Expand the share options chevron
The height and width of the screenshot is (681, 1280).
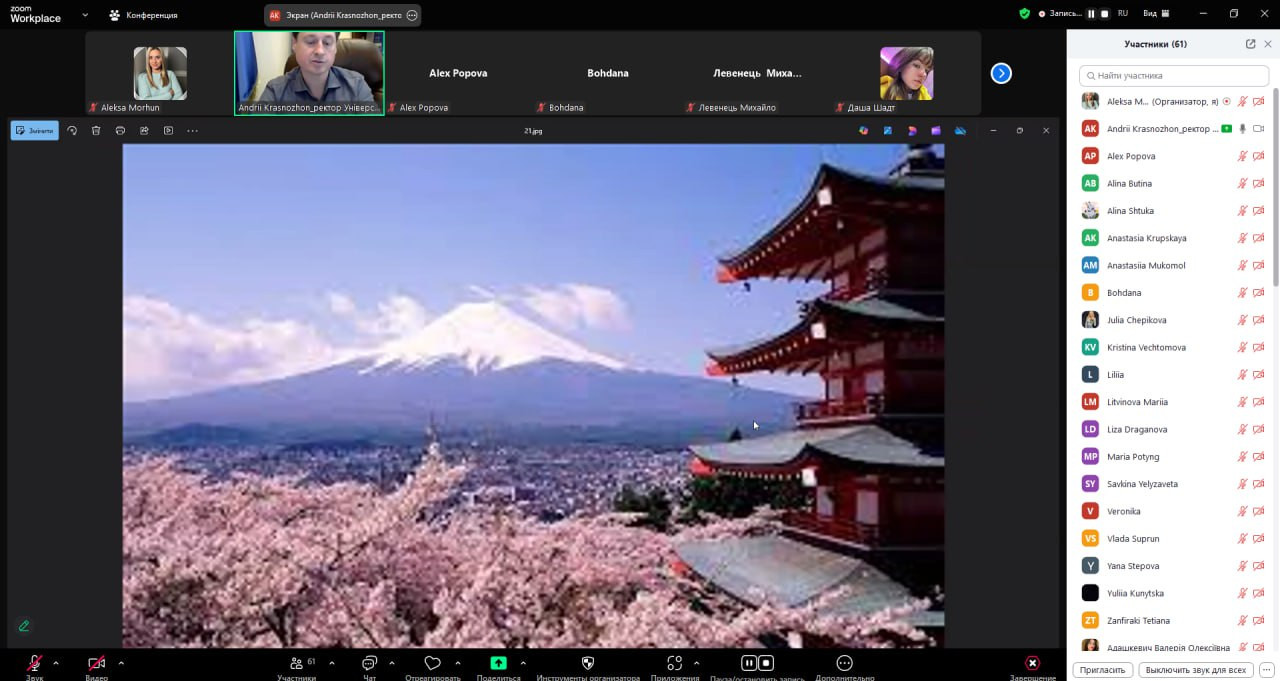[522, 662]
